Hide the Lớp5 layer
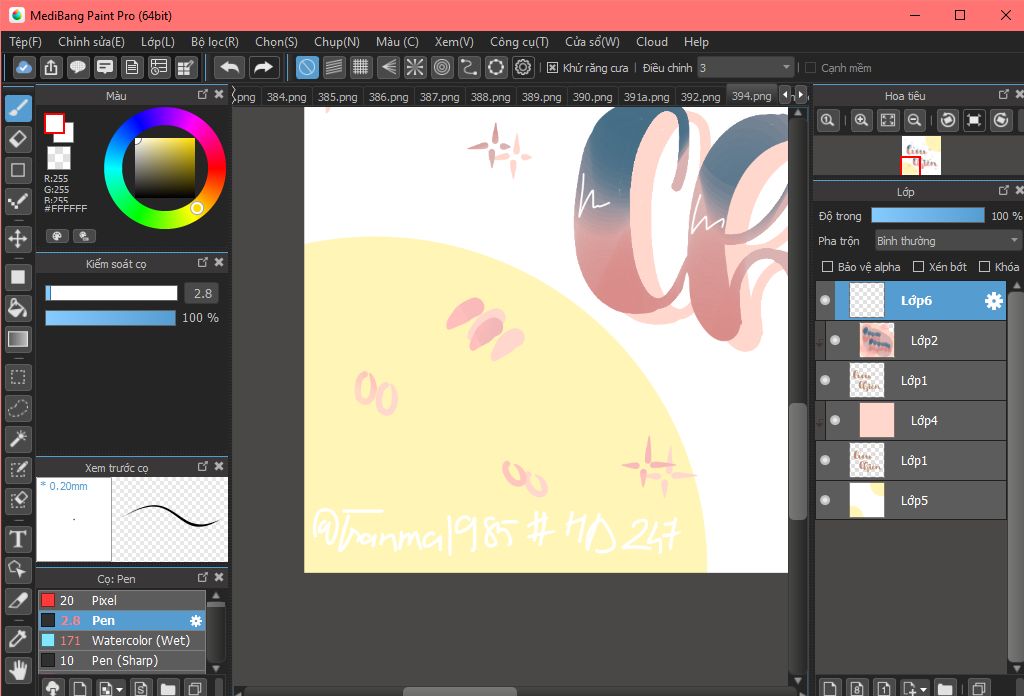 tap(825, 500)
